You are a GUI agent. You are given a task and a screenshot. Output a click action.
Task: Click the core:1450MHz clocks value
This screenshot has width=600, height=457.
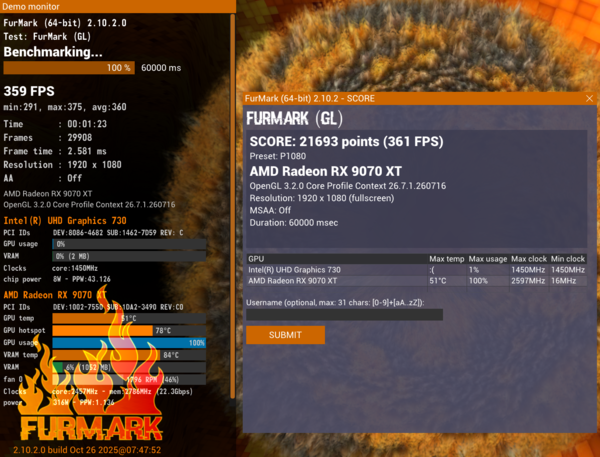75,268
